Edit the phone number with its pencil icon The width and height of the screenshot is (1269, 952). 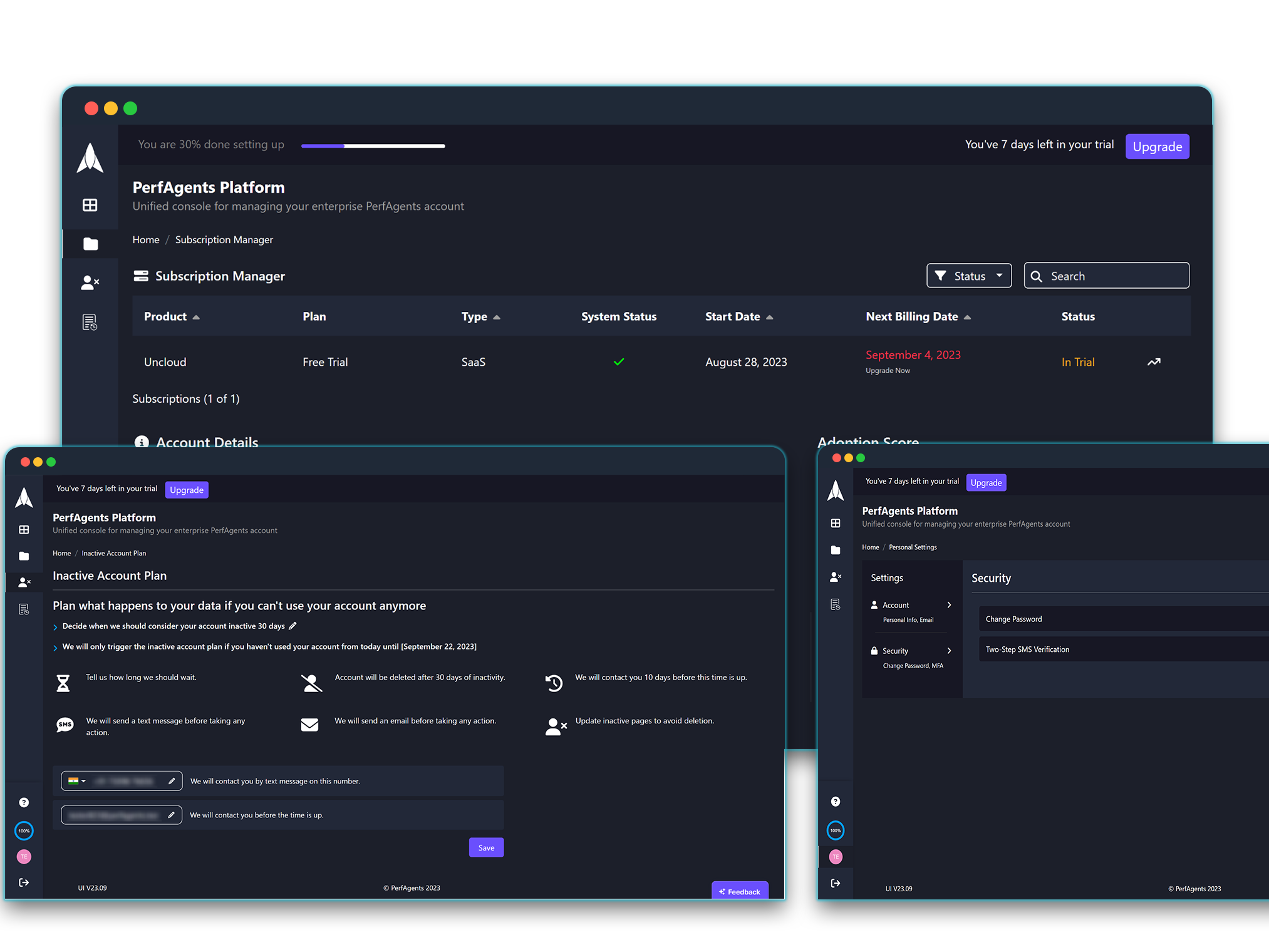tap(172, 781)
